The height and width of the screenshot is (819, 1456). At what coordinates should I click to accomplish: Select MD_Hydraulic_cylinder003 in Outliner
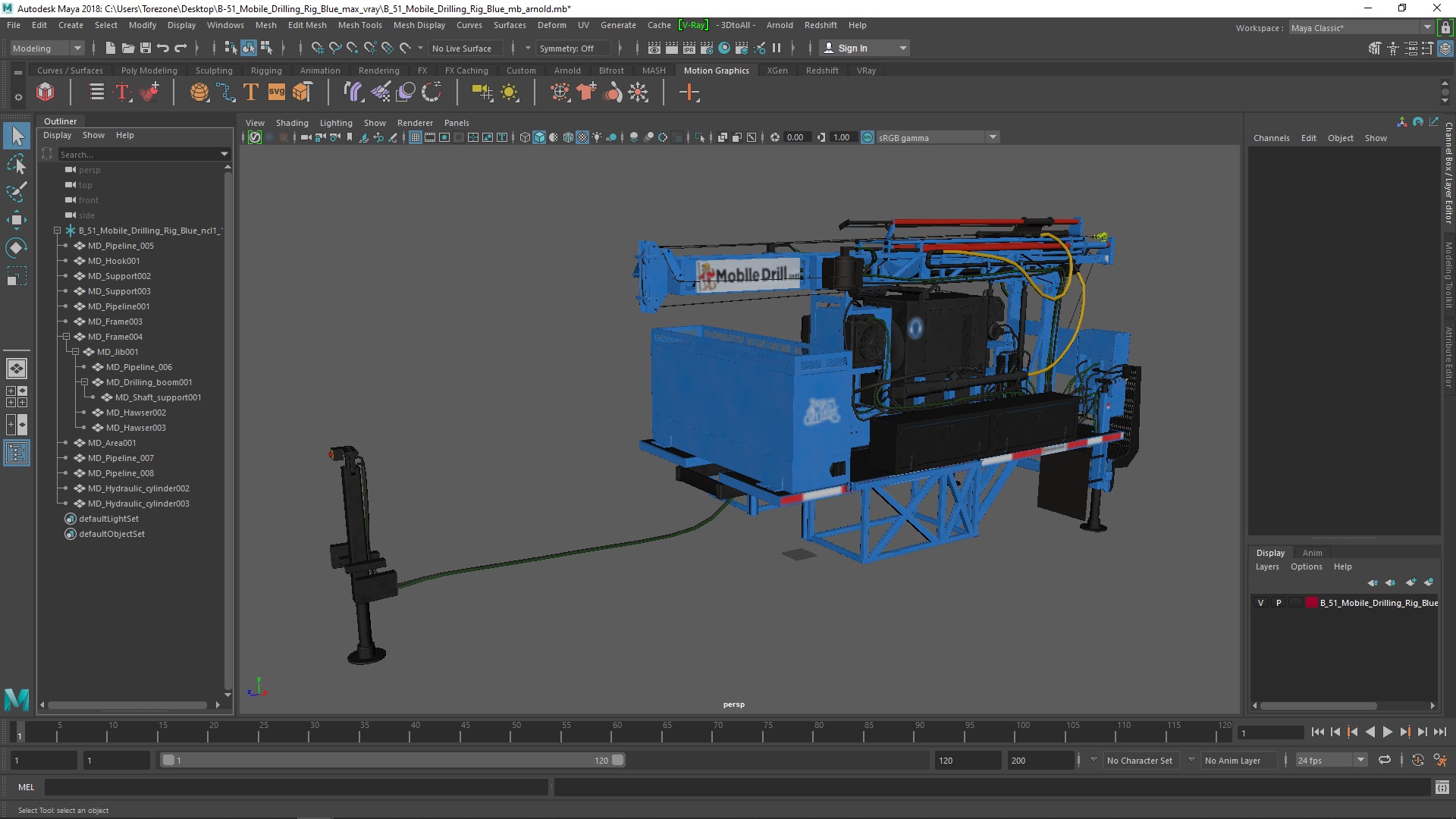coord(138,504)
